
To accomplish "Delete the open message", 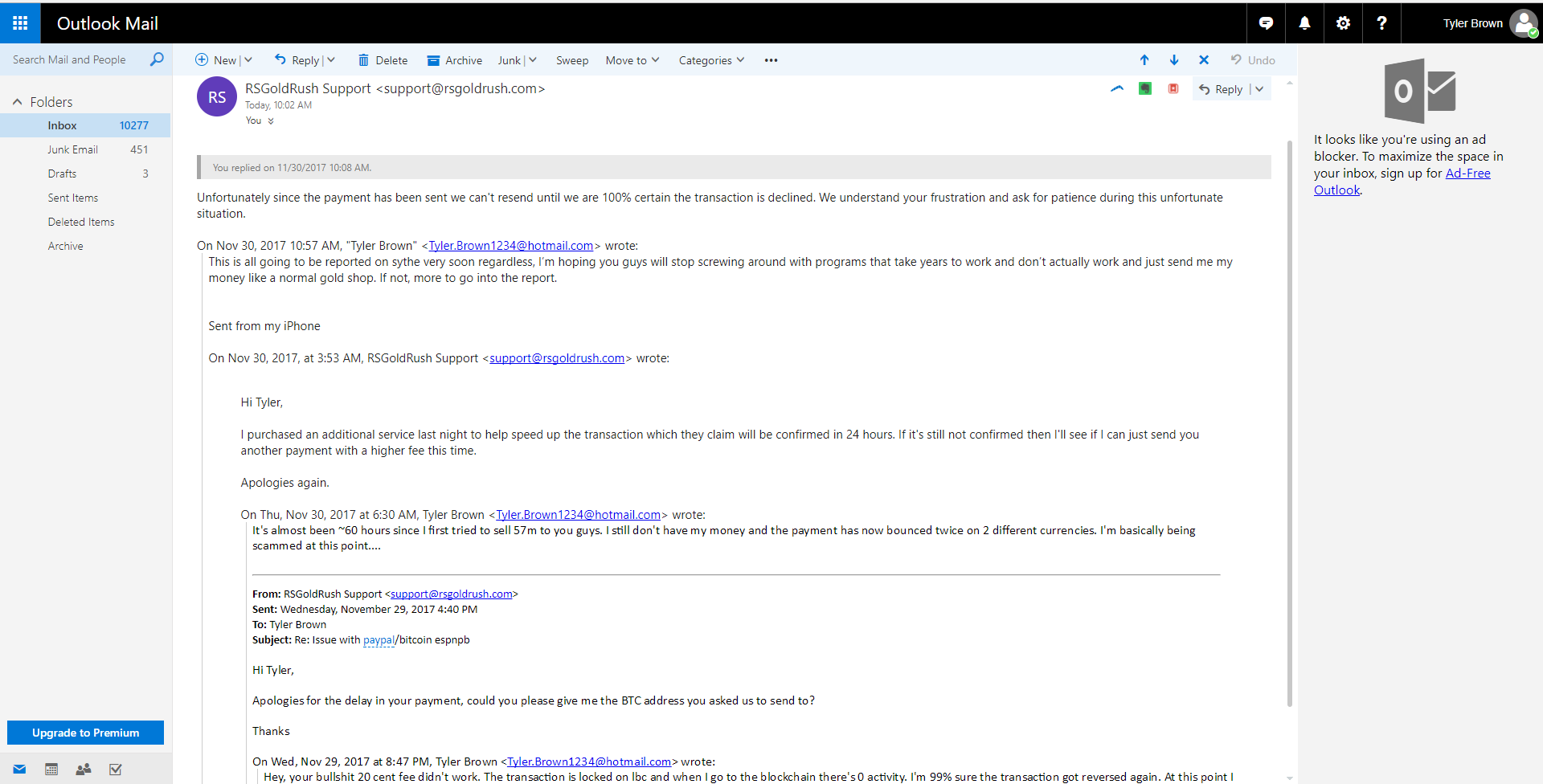I will [x=383, y=60].
